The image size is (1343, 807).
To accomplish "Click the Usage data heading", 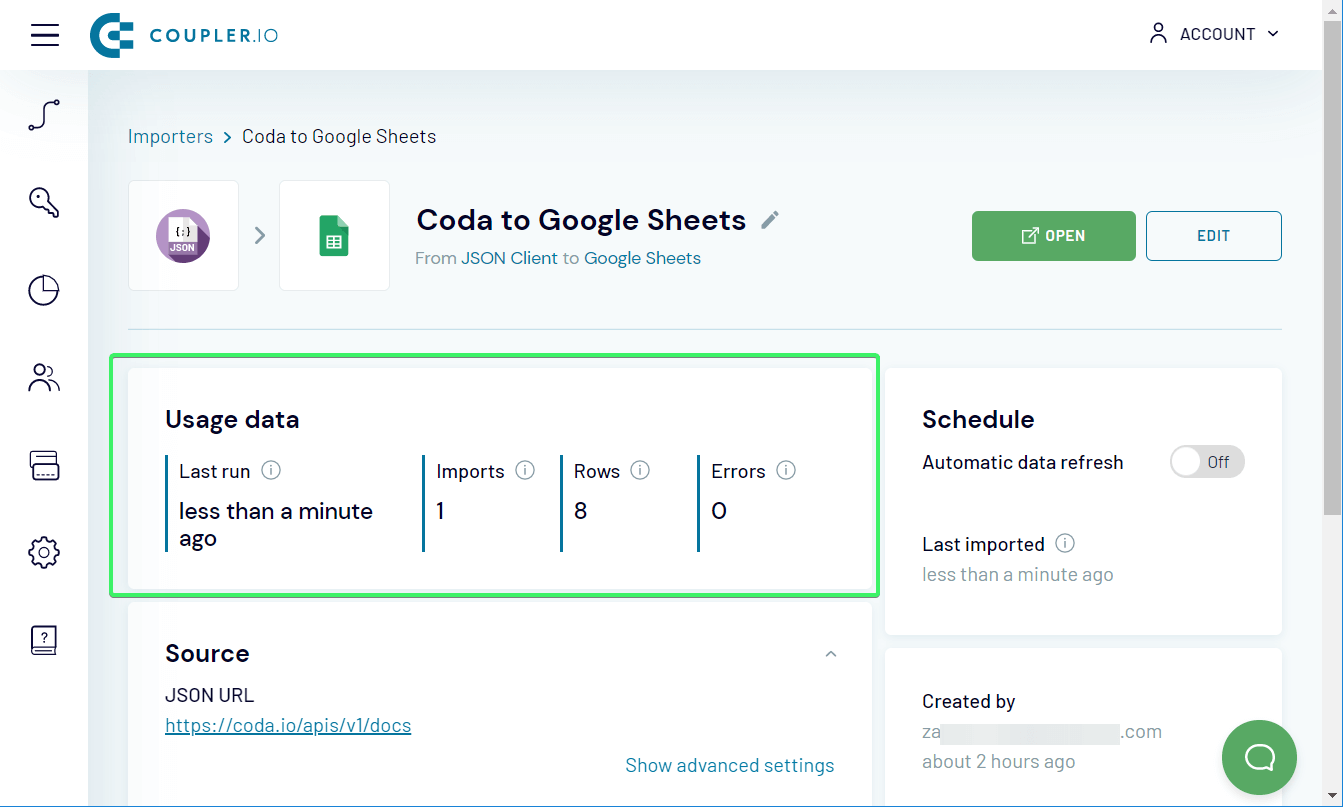I will [232, 419].
